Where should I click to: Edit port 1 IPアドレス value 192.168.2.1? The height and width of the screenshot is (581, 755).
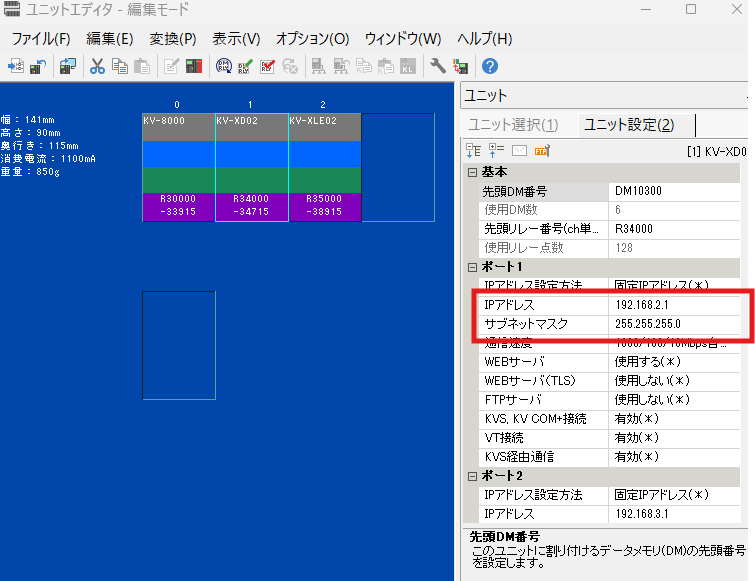(x=675, y=305)
